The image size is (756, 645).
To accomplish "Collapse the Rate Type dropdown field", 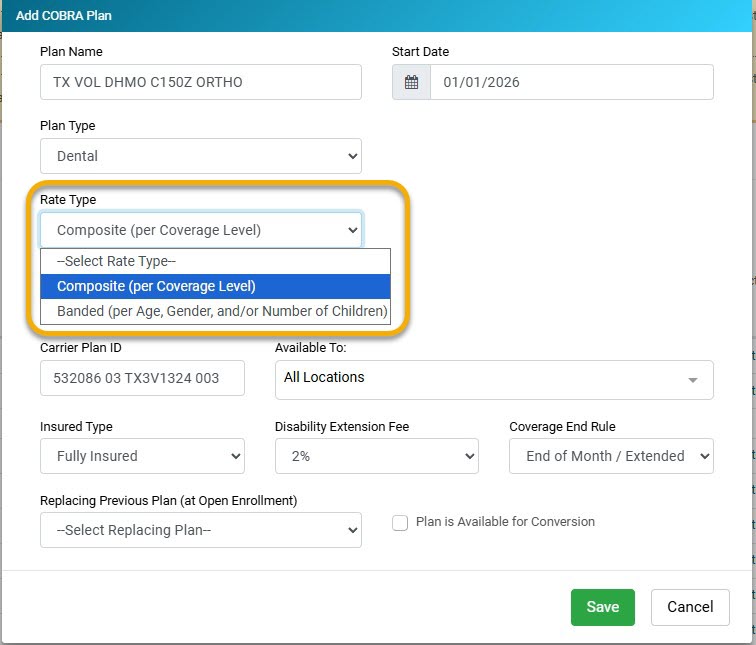I will click(200, 230).
